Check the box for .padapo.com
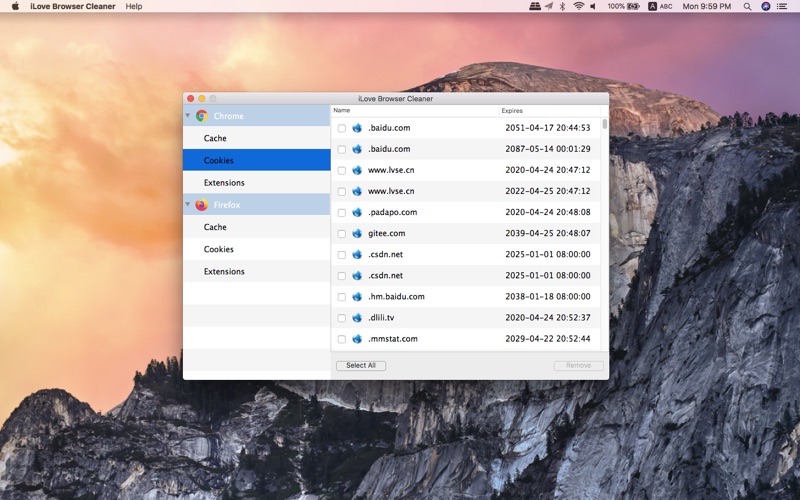 tap(342, 213)
